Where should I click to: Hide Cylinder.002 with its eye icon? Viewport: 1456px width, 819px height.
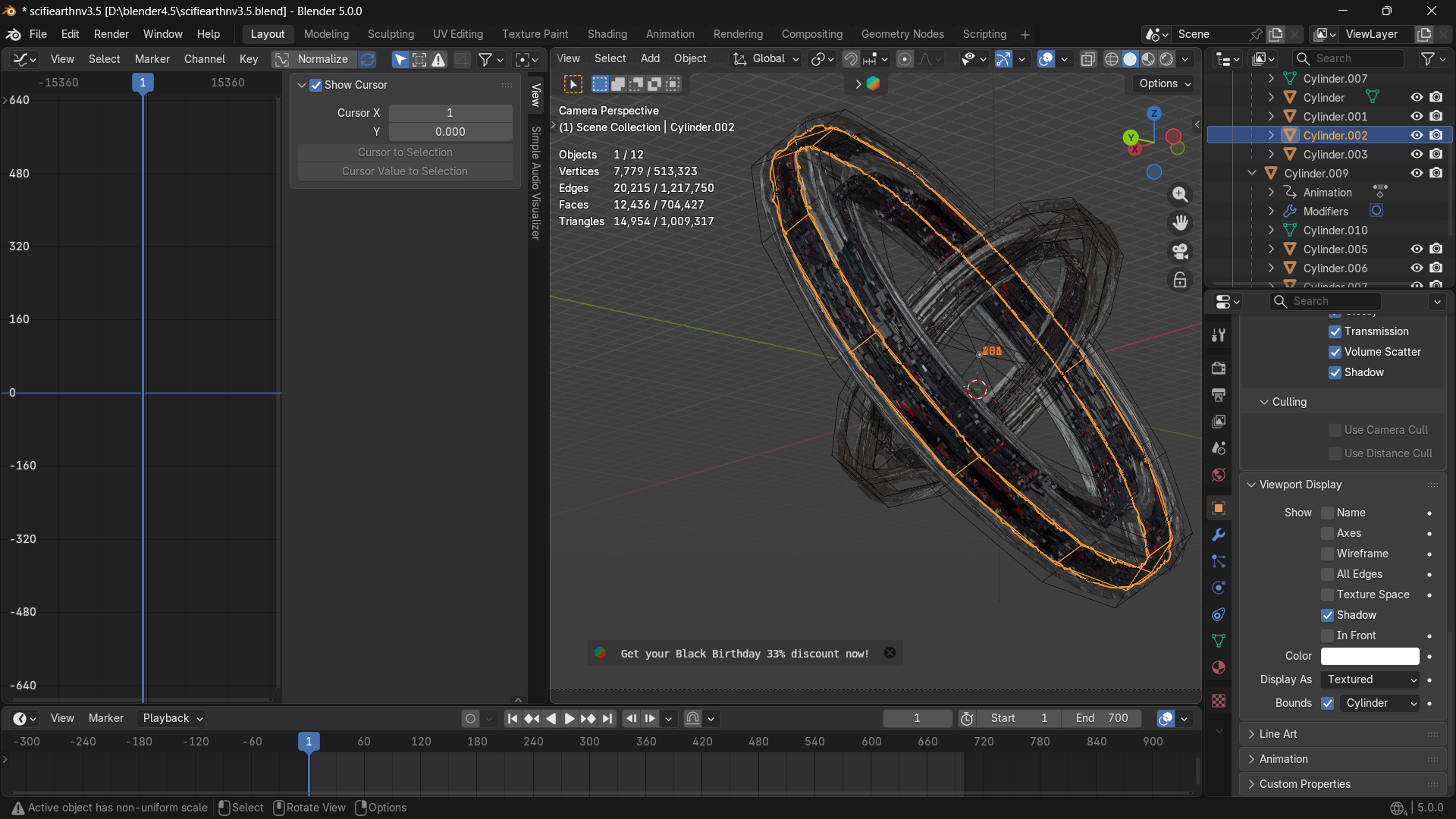(x=1417, y=135)
